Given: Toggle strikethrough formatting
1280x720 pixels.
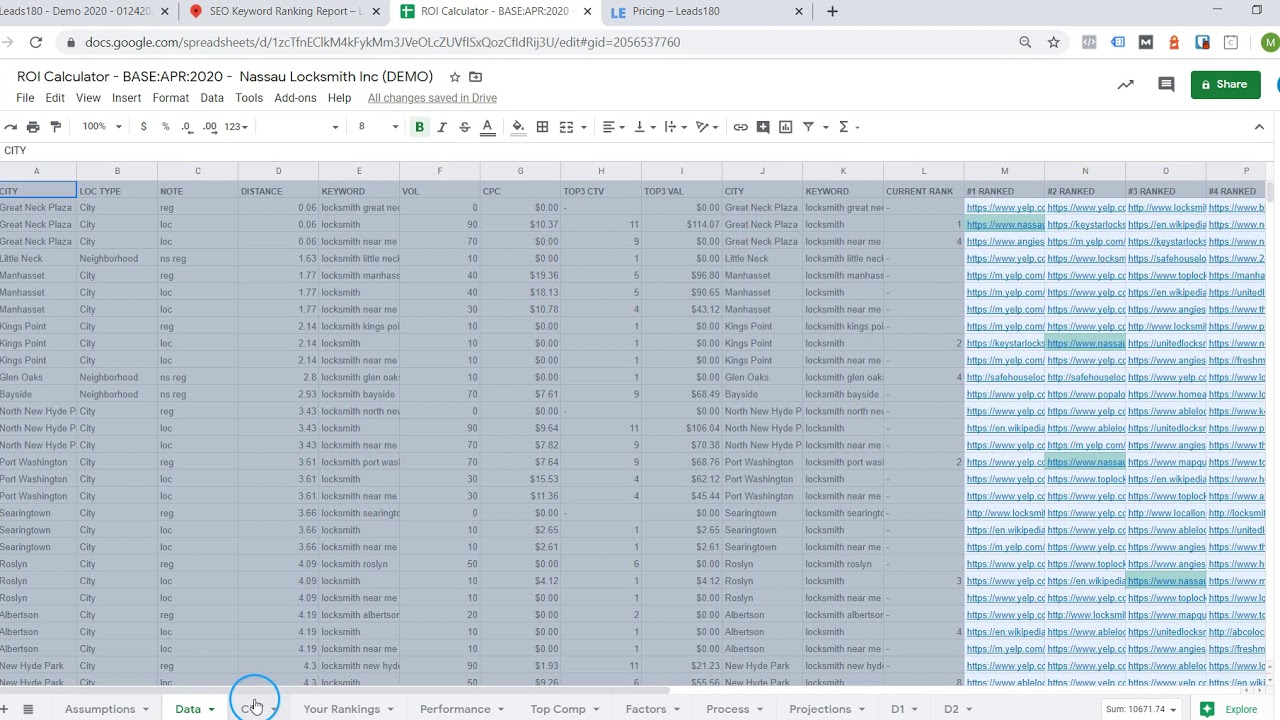Looking at the screenshot, I should (x=465, y=127).
